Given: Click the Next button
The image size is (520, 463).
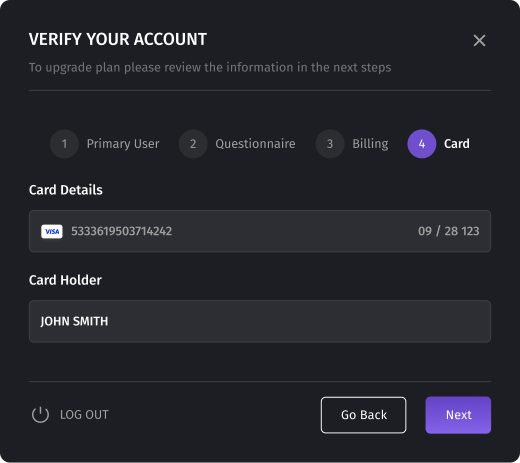Looking at the screenshot, I should 458,415.
